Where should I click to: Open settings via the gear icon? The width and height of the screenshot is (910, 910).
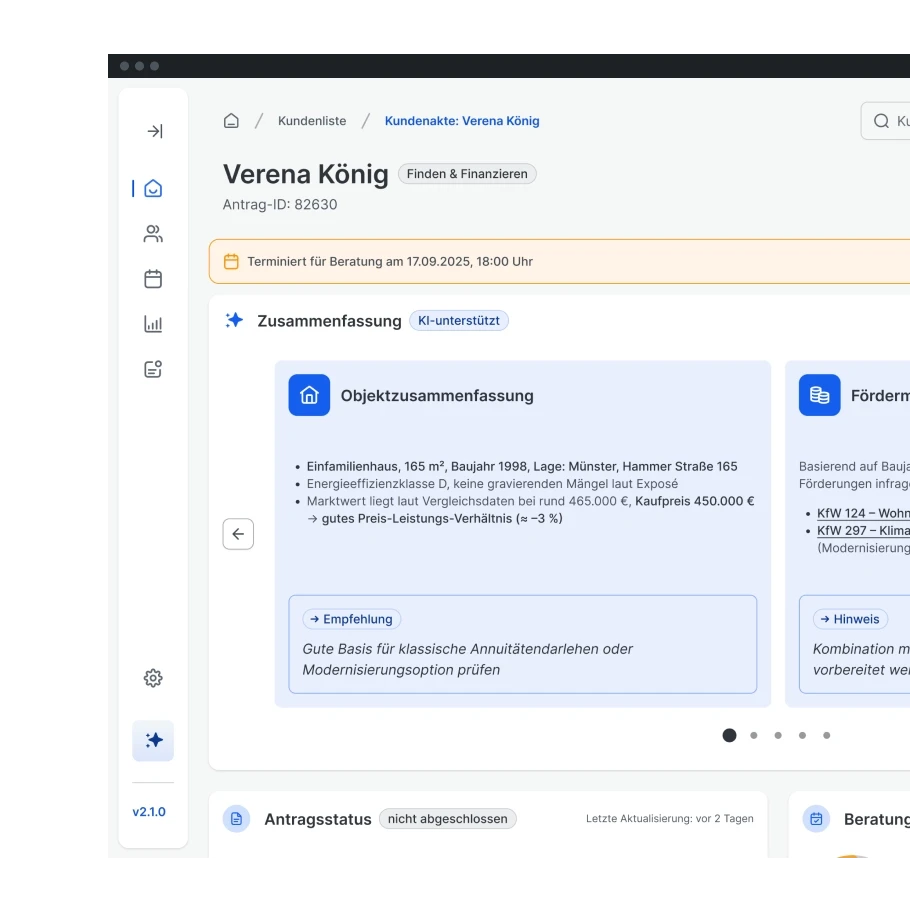coord(152,677)
